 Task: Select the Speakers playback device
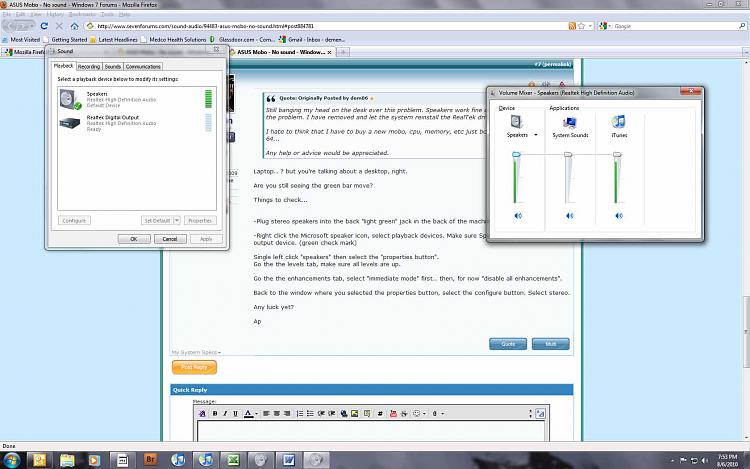coord(137,99)
